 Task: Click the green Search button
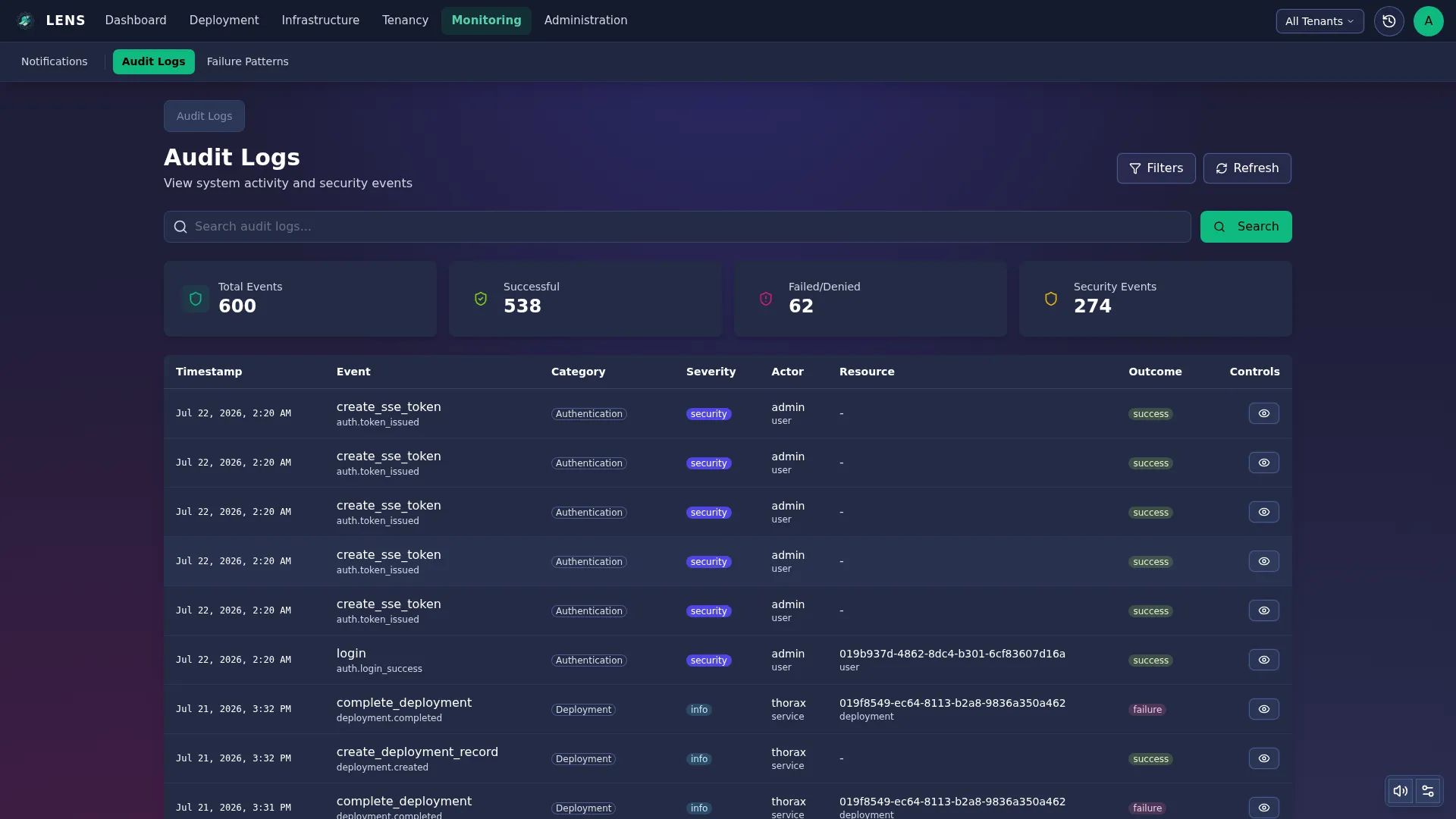tap(1245, 227)
